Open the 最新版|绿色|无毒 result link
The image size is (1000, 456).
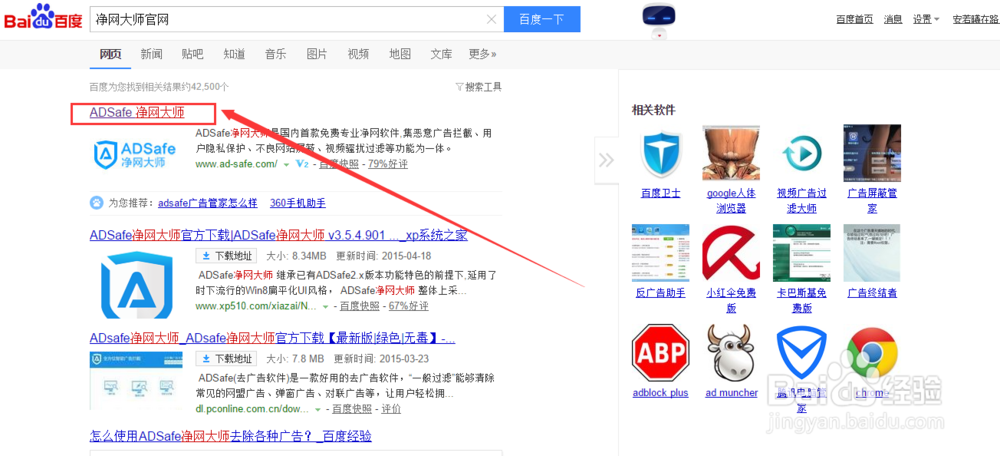[272, 337]
